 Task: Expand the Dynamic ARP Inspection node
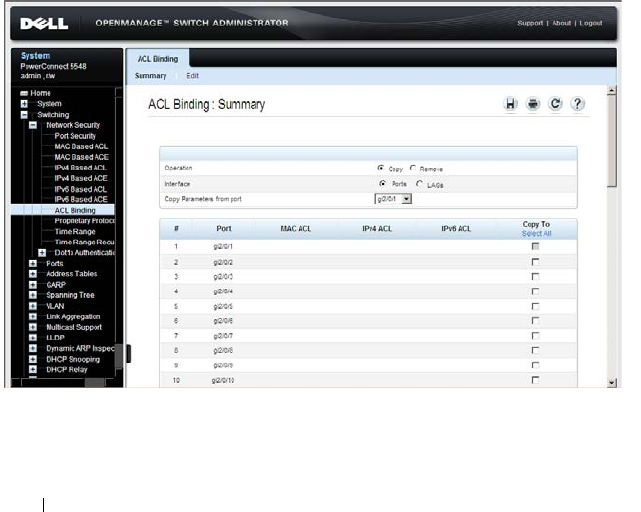pos(33,348)
